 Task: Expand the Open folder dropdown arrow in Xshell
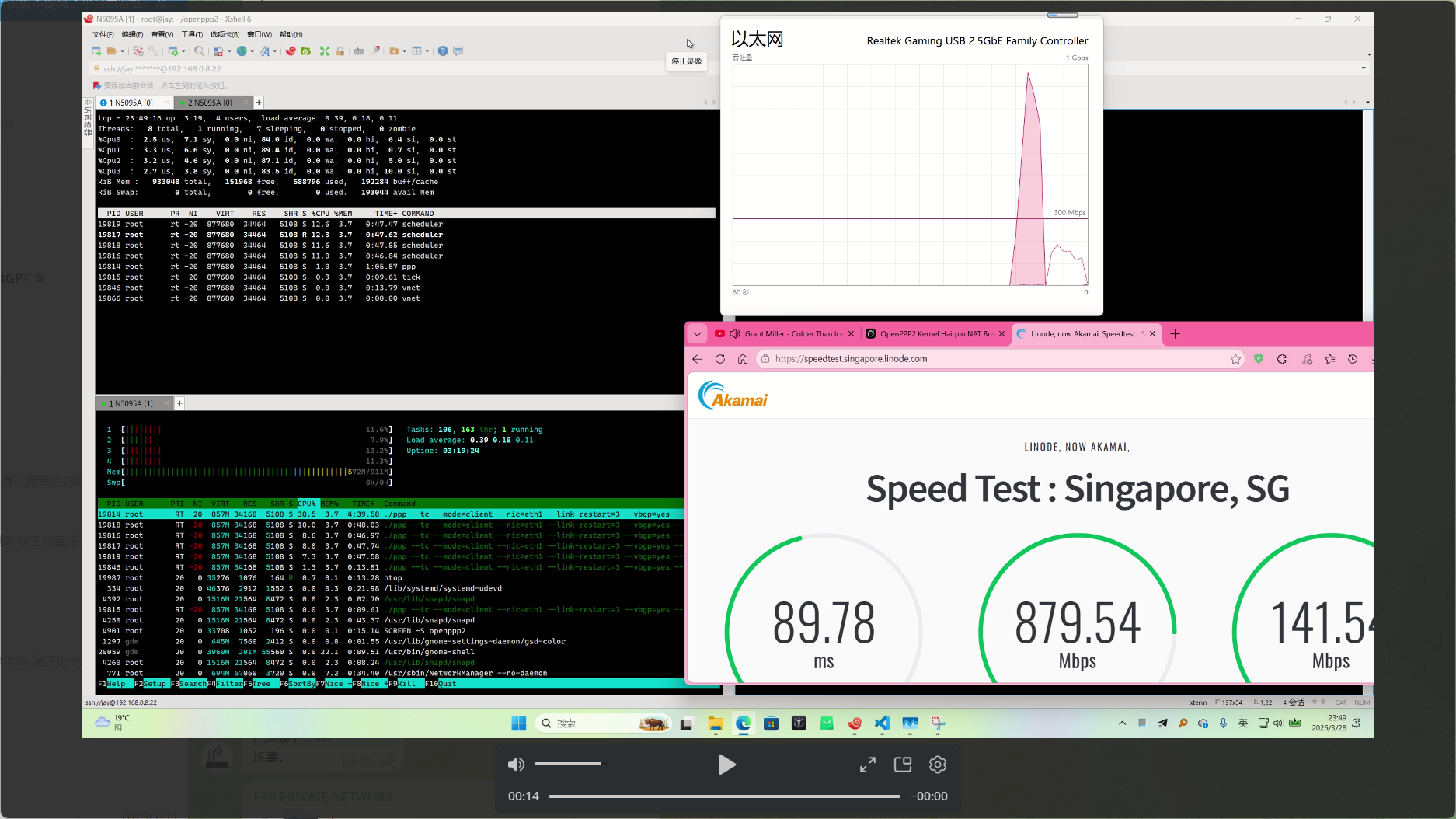pyautogui.click(x=123, y=51)
